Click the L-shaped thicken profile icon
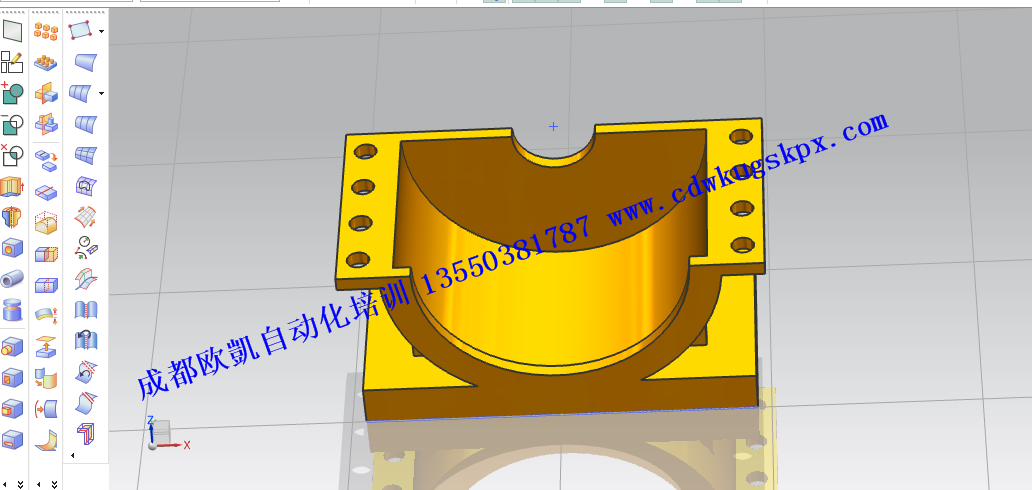 [86, 433]
